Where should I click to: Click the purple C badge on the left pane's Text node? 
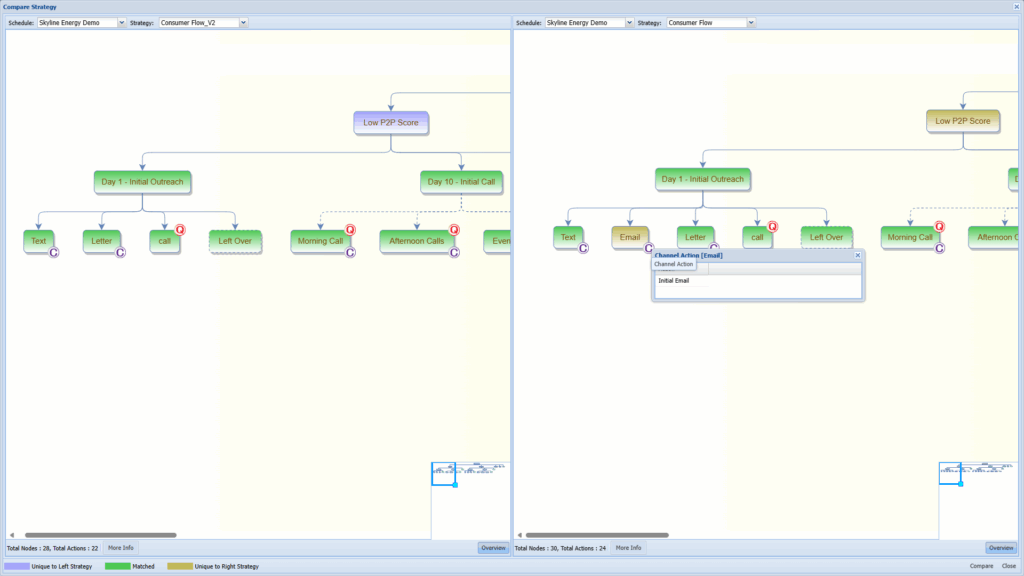click(53, 252)
